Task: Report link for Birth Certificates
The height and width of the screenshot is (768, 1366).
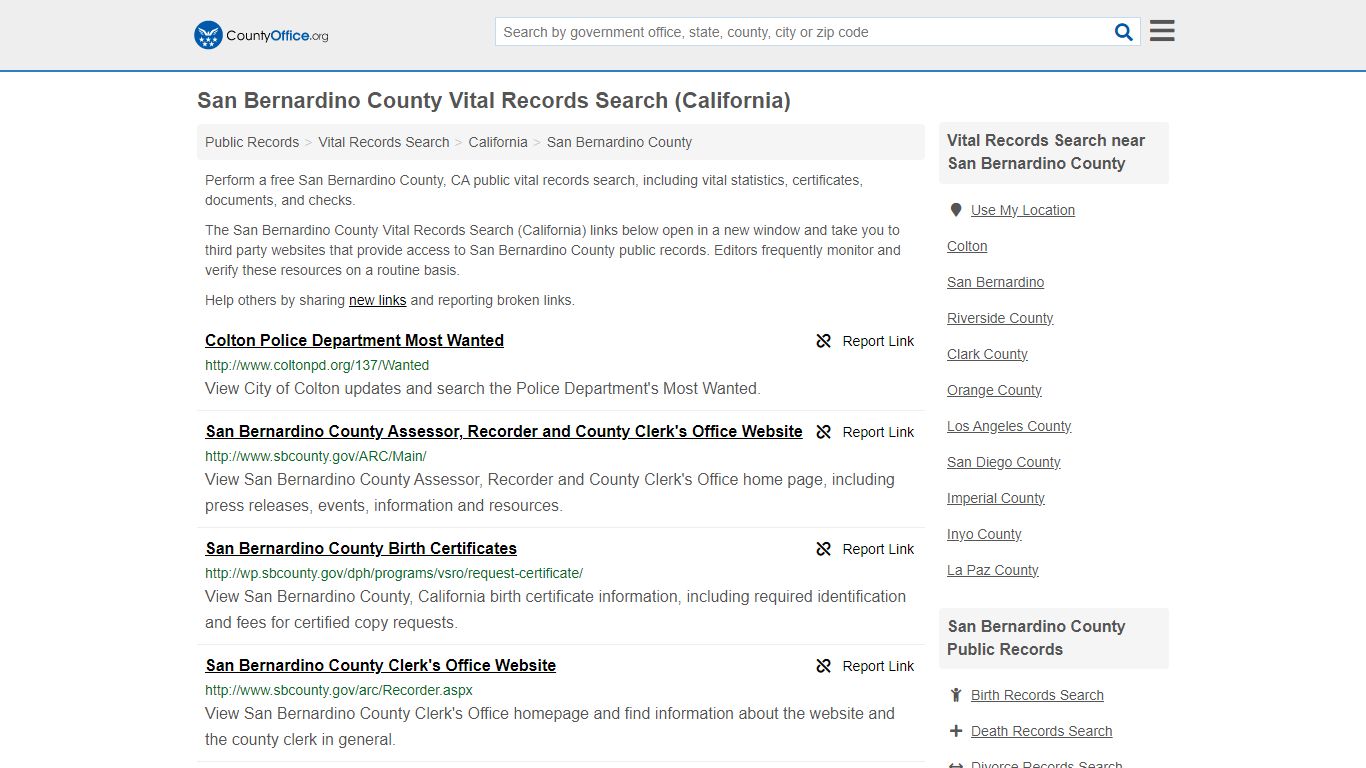Action: tap(878, 549)
